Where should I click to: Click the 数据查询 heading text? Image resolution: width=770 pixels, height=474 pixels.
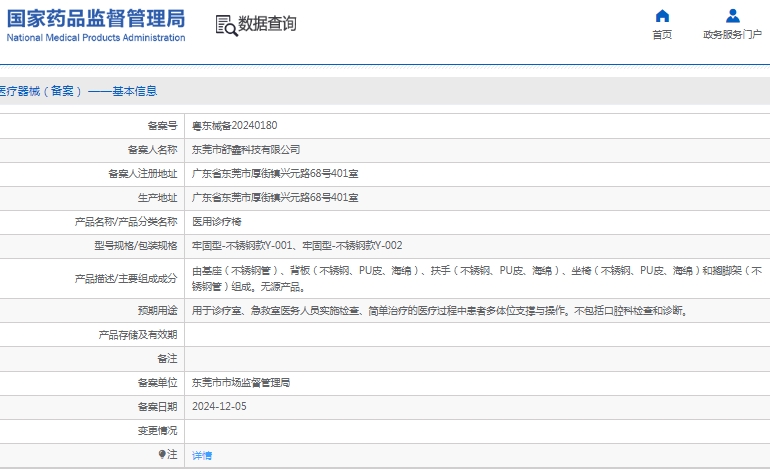pyautogui.click(x=267, y=24)
